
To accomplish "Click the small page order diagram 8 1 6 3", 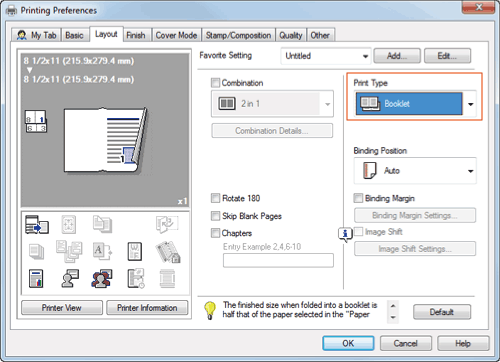I will point(36,121).
